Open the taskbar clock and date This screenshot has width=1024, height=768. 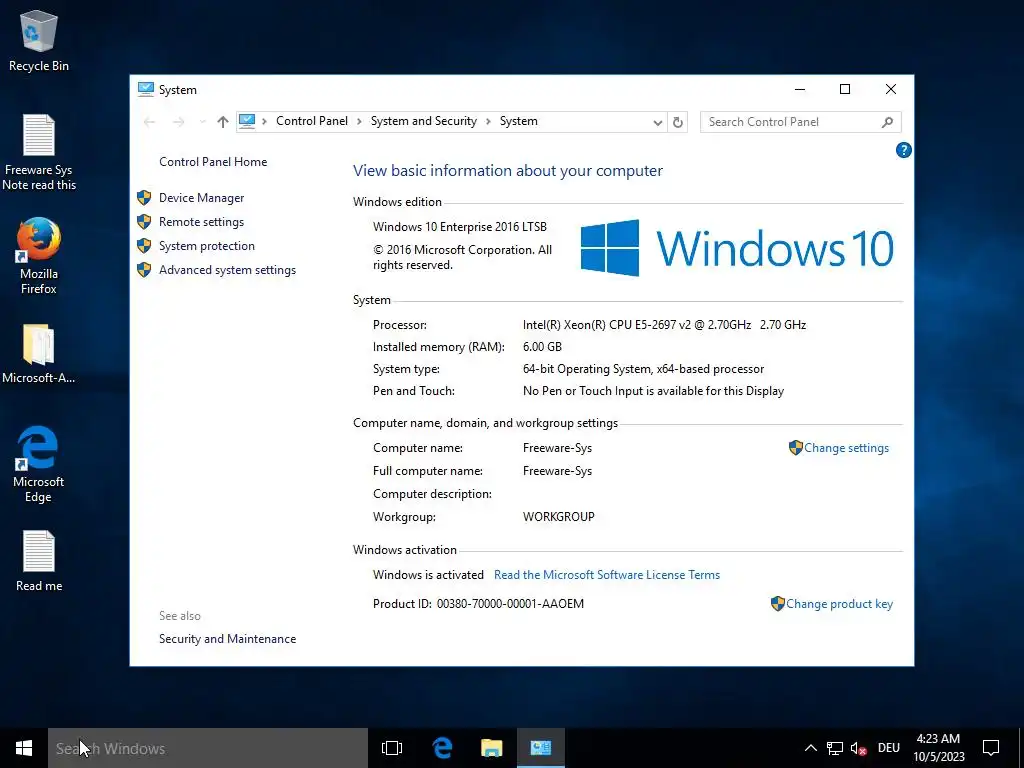tap(938, 748)
